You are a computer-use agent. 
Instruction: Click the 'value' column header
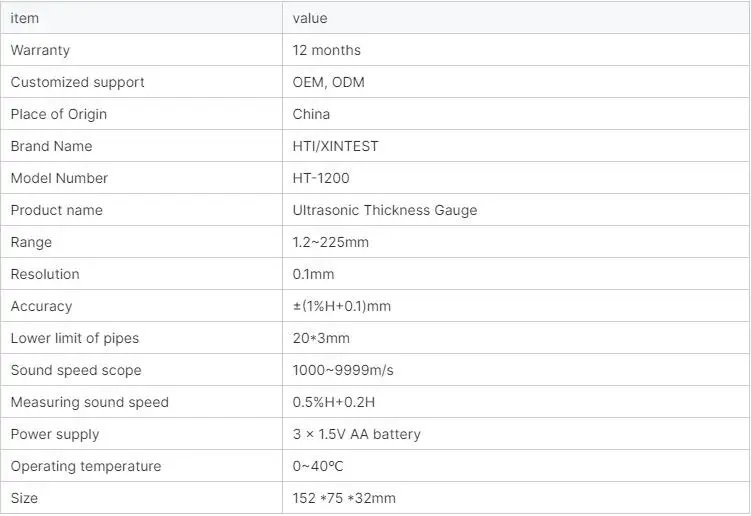pos(310,18)
